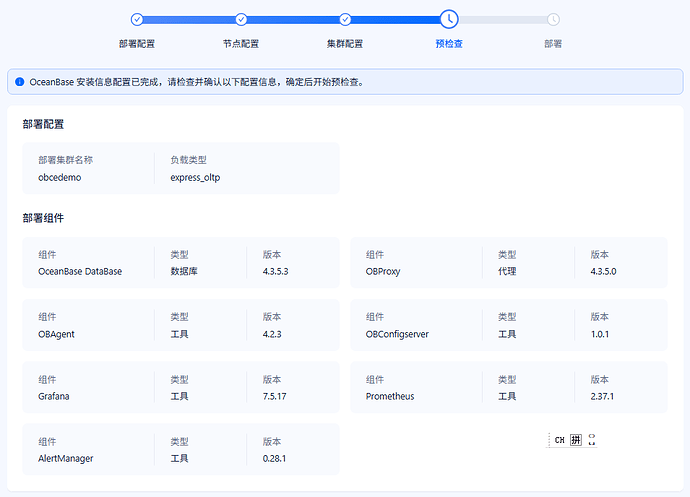Click the blue info icon in the alert banner

(x=19, y=82)
